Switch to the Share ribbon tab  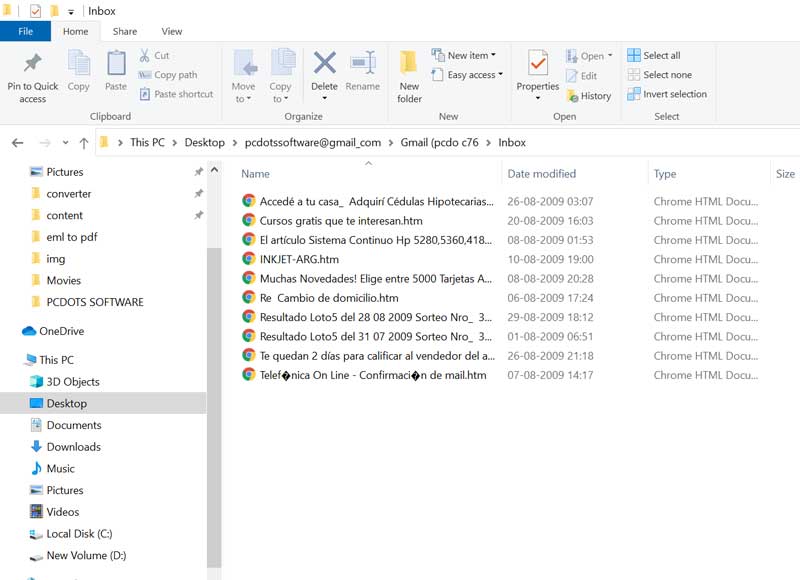point(125,31)
